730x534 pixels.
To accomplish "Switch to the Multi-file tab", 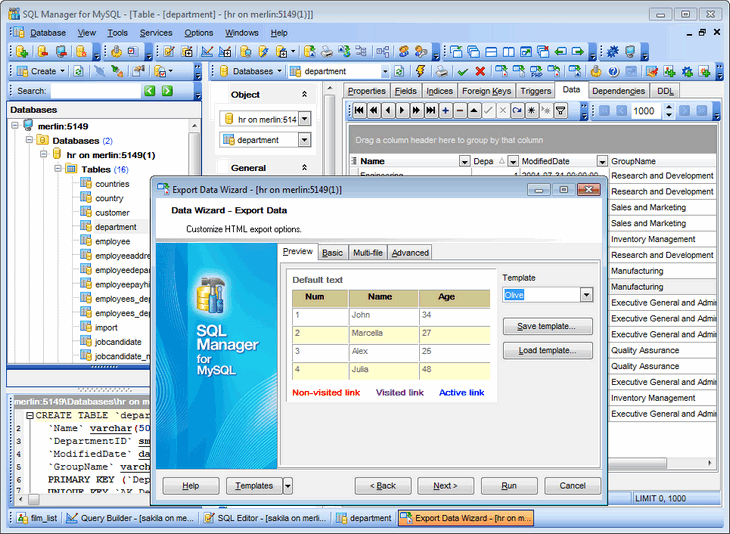I will pos(367,253).
